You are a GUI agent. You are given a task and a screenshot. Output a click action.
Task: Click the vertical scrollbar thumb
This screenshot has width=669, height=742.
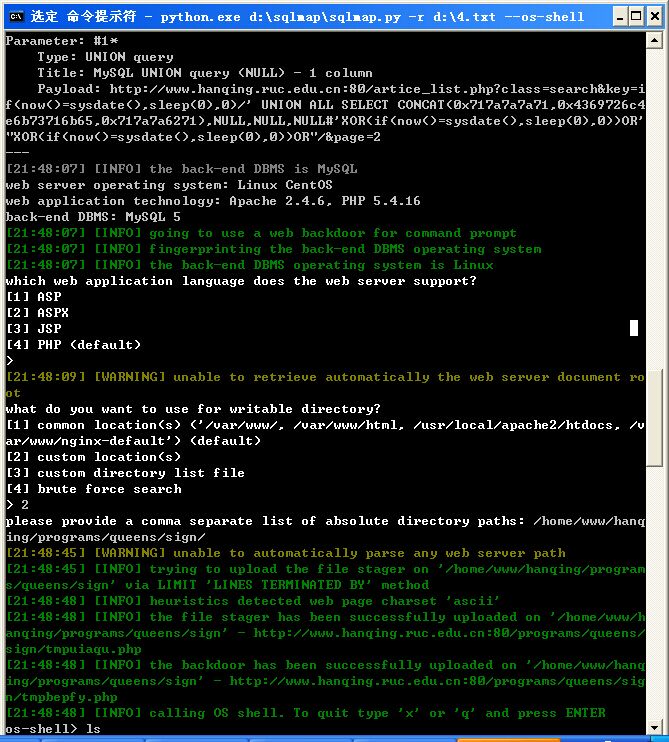[654, 418]
